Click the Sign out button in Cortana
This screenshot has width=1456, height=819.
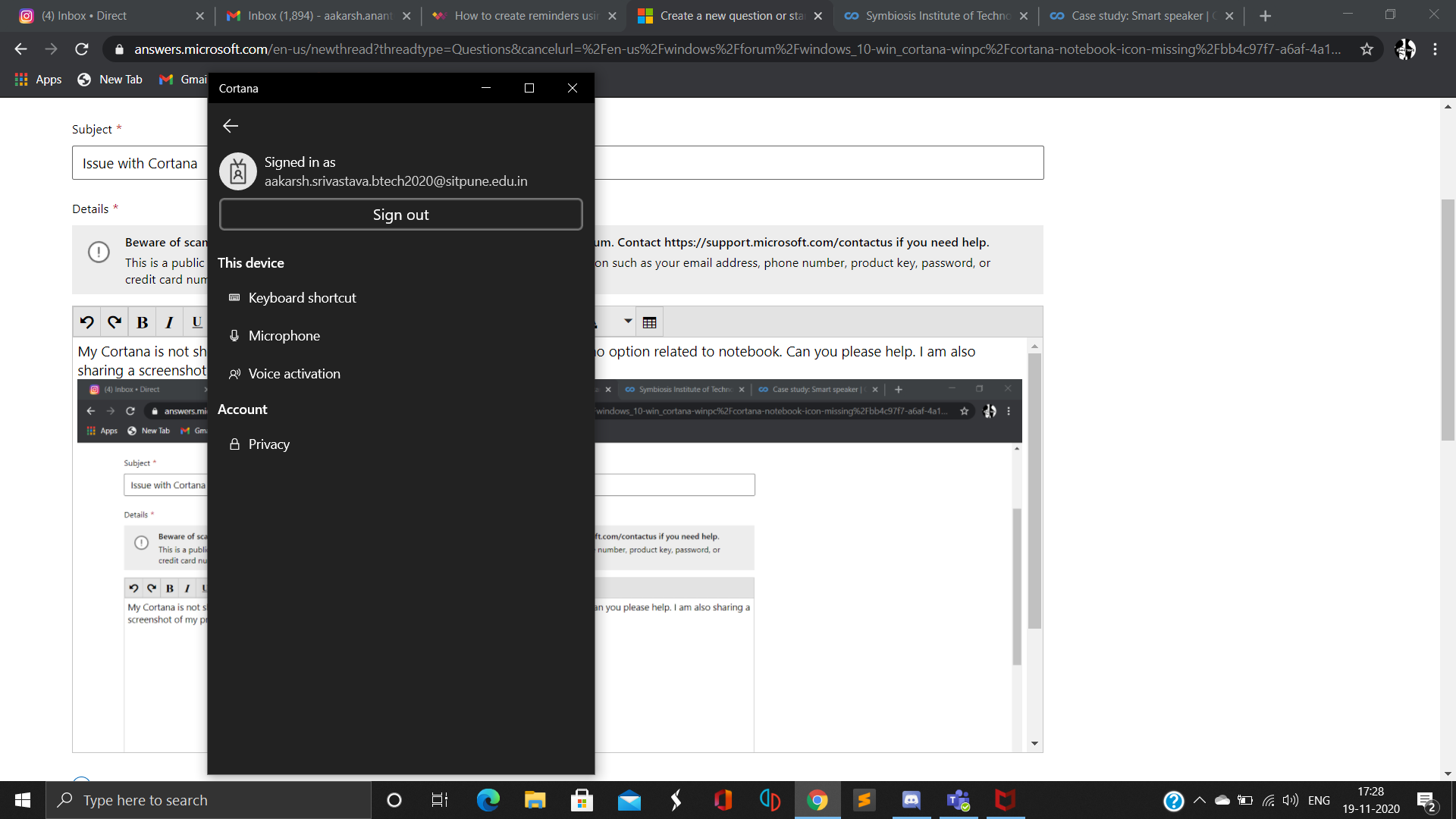point(400,215)
